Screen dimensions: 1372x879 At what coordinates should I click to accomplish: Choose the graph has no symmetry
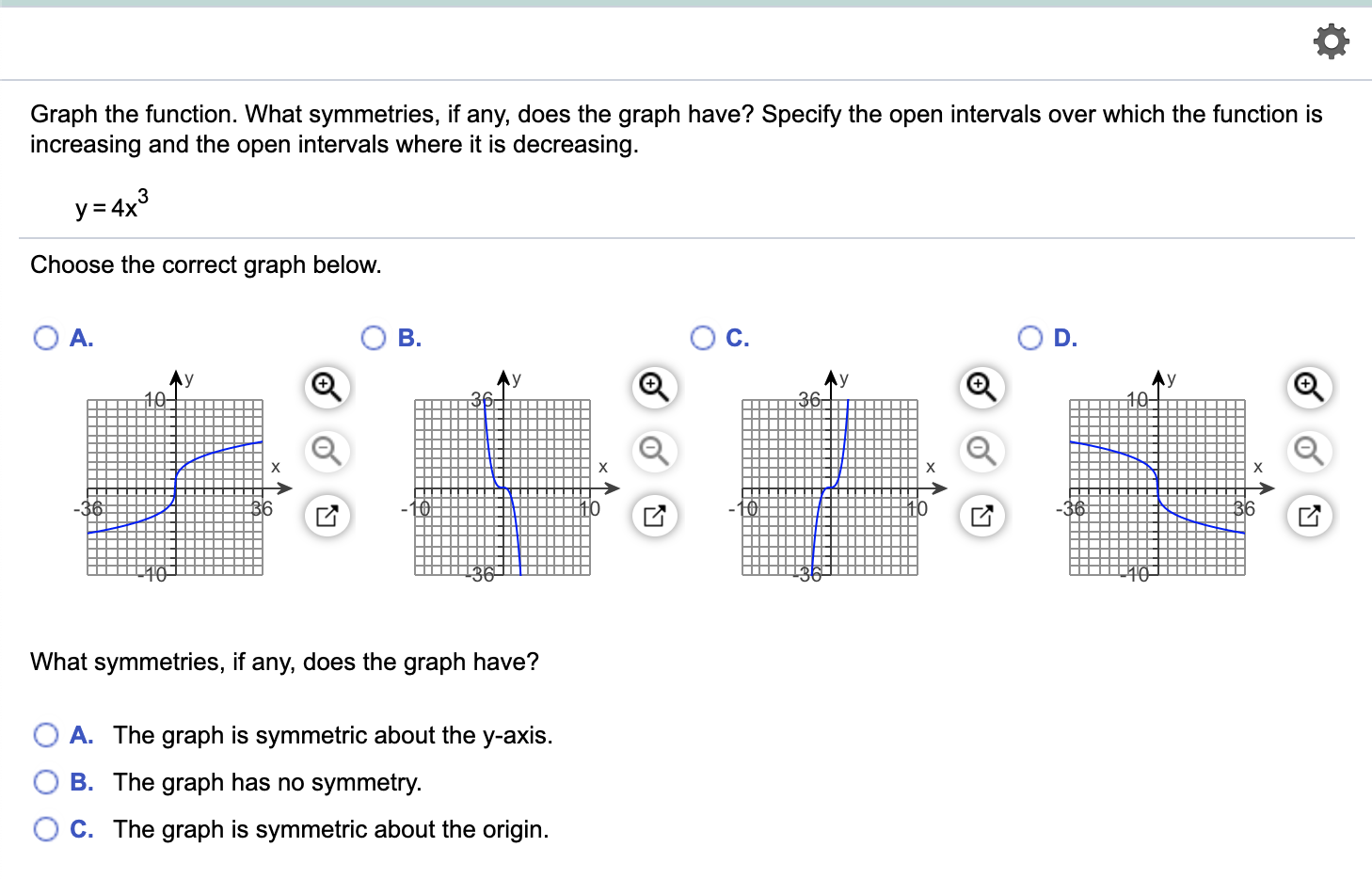point(46,782)
